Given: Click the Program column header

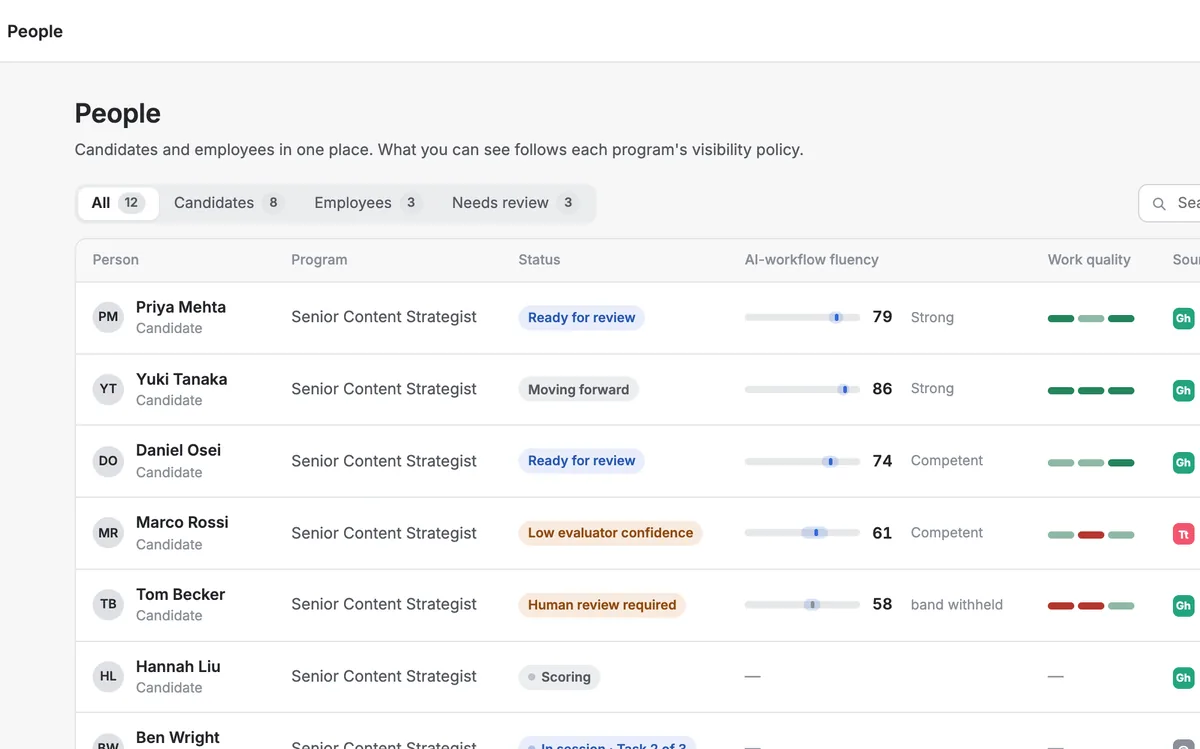Looking at the screenshot, I should click(319, 260).
